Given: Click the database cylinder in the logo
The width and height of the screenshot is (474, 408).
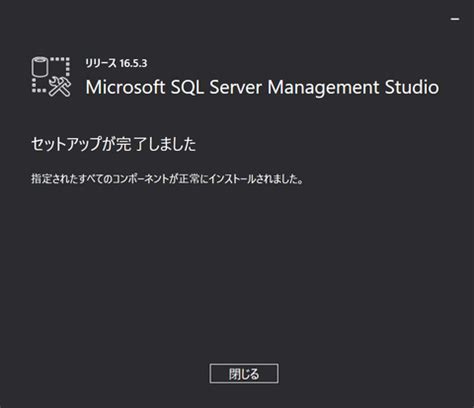Looking at the screenshot, I should (40, 67).
